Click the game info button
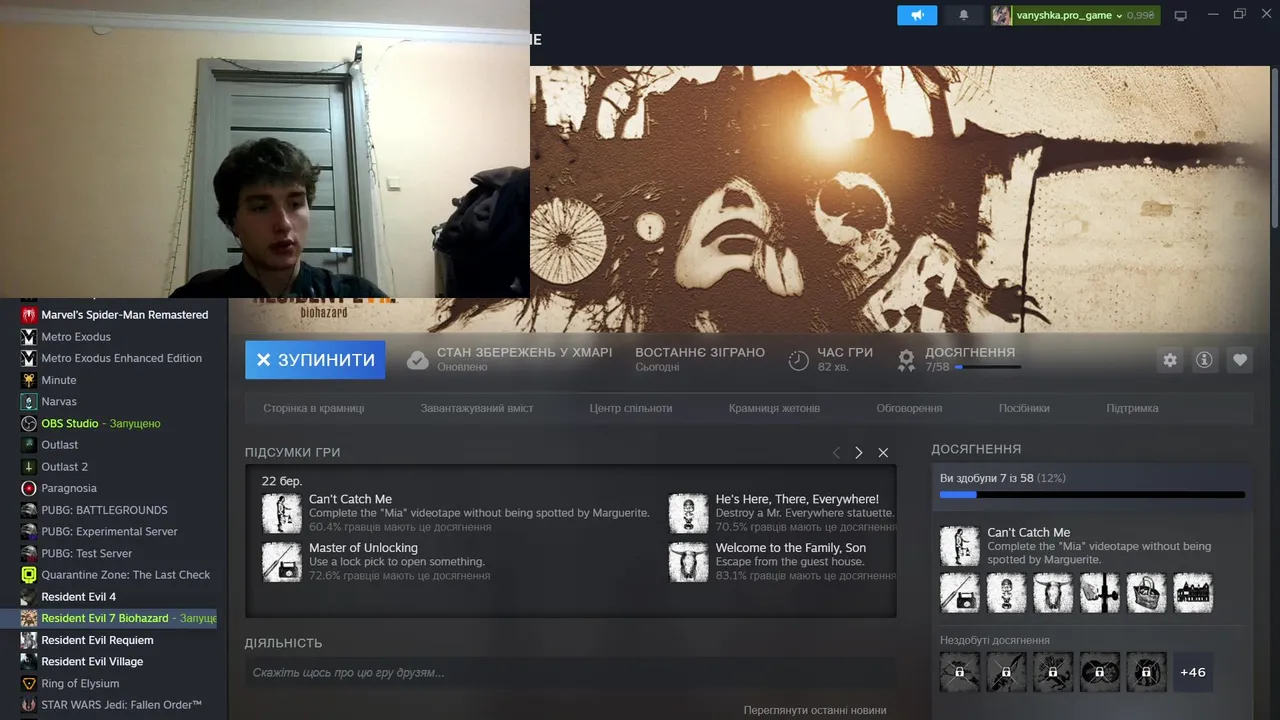This screenshot has width=1280, height=720. click(x=1204, y=360)
